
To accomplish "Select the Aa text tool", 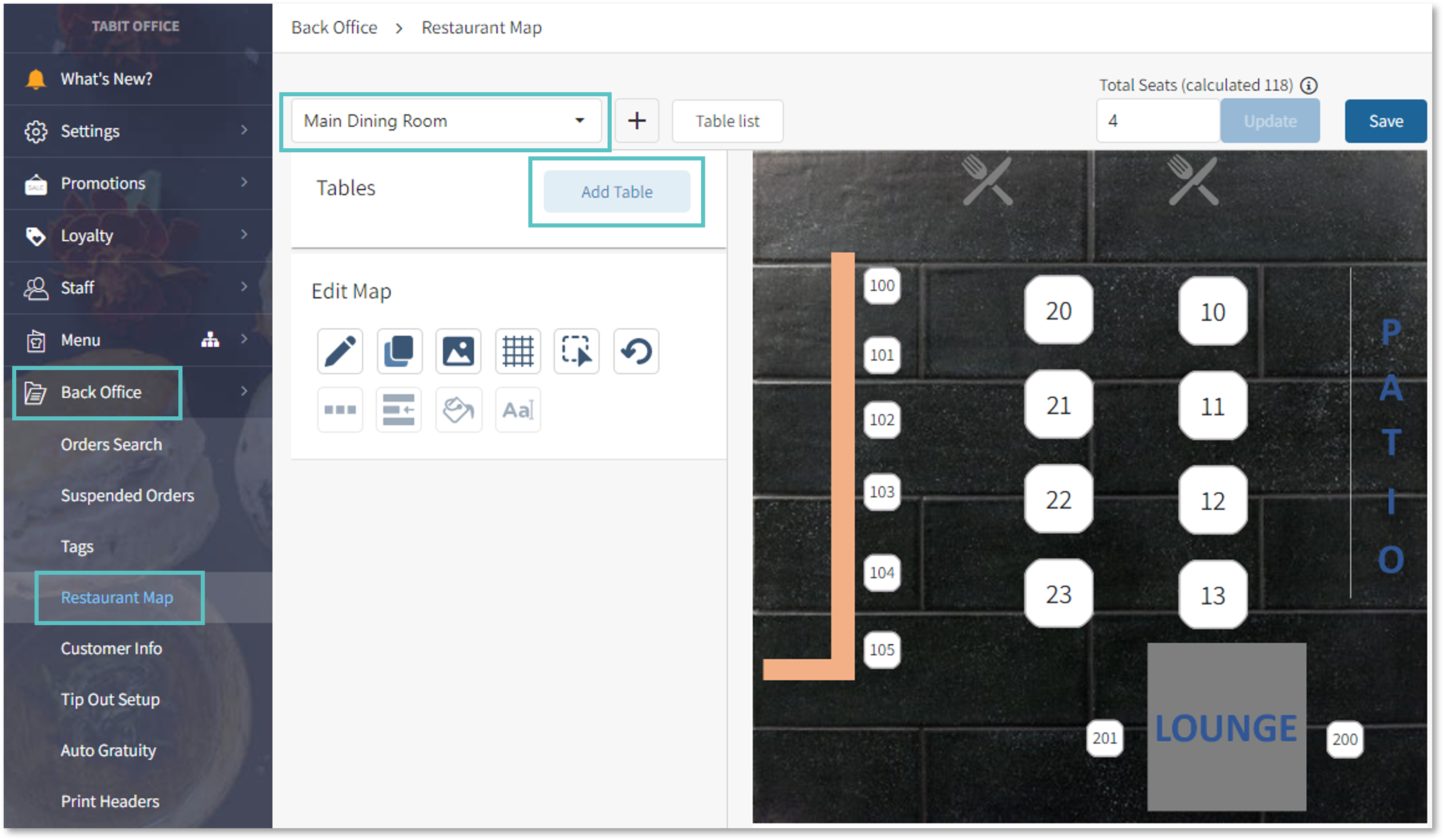I will 517,410.
